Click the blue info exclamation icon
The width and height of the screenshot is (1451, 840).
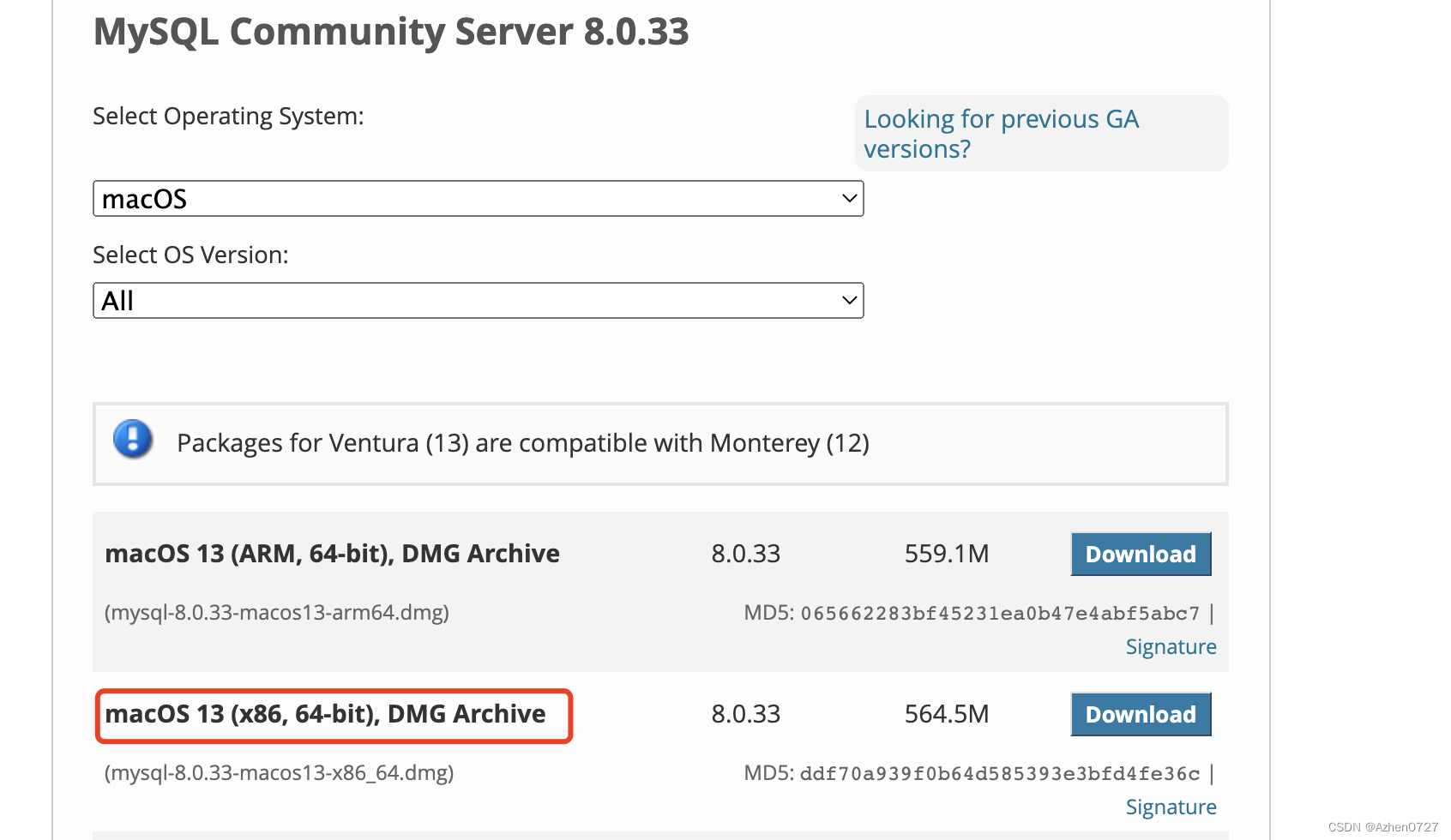point(133,439)
